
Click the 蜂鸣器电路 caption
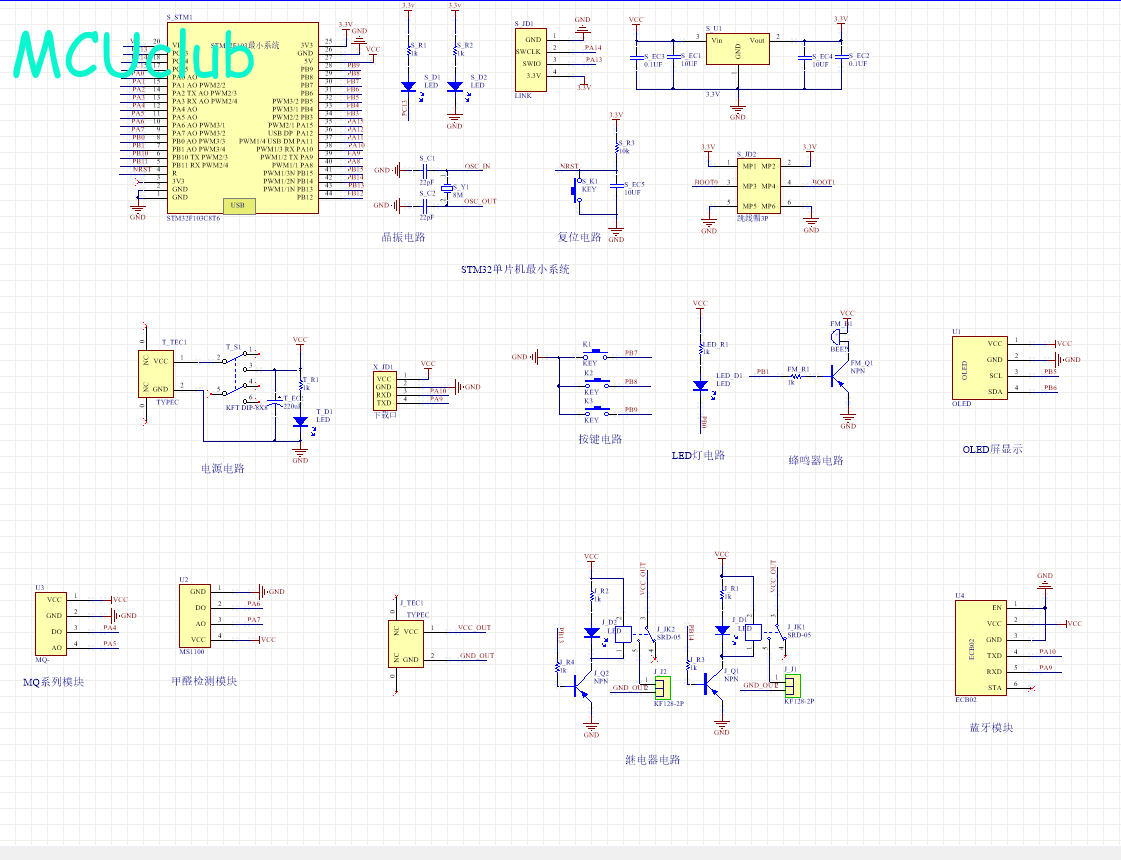(x=816, y=461)
